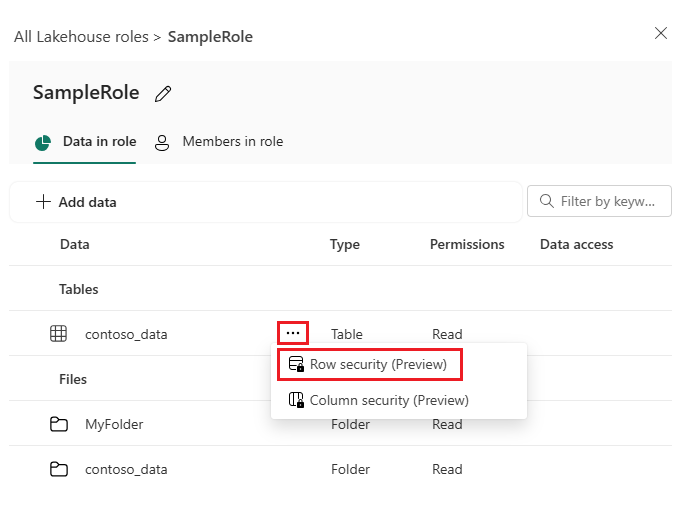Screen dimensions: 688x529
Task: Choose Column security (Preview) from menu
Action: click(x=388, y=400)
